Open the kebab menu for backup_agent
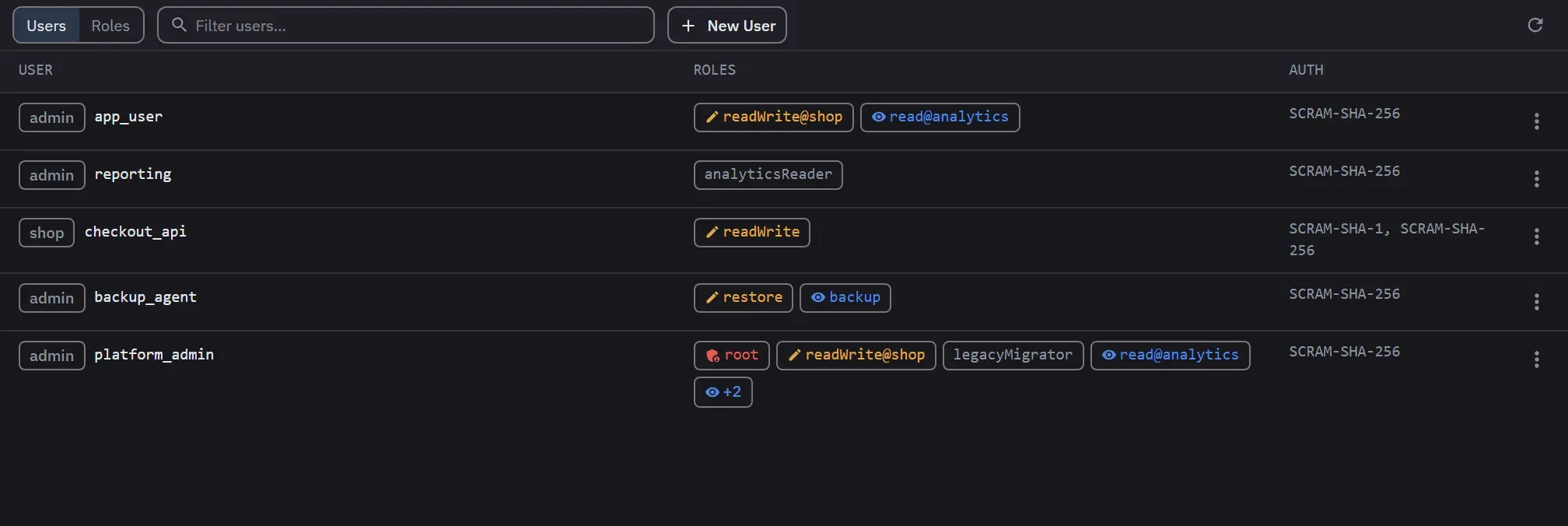Image resolution: width=1568 pixels, height=526 pixels. point(1536,302)
